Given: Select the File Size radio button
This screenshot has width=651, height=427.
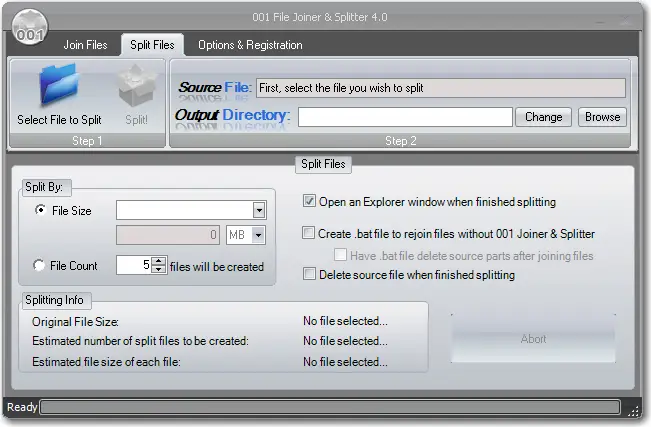Looking at the screenshot, I should (40, 210).
